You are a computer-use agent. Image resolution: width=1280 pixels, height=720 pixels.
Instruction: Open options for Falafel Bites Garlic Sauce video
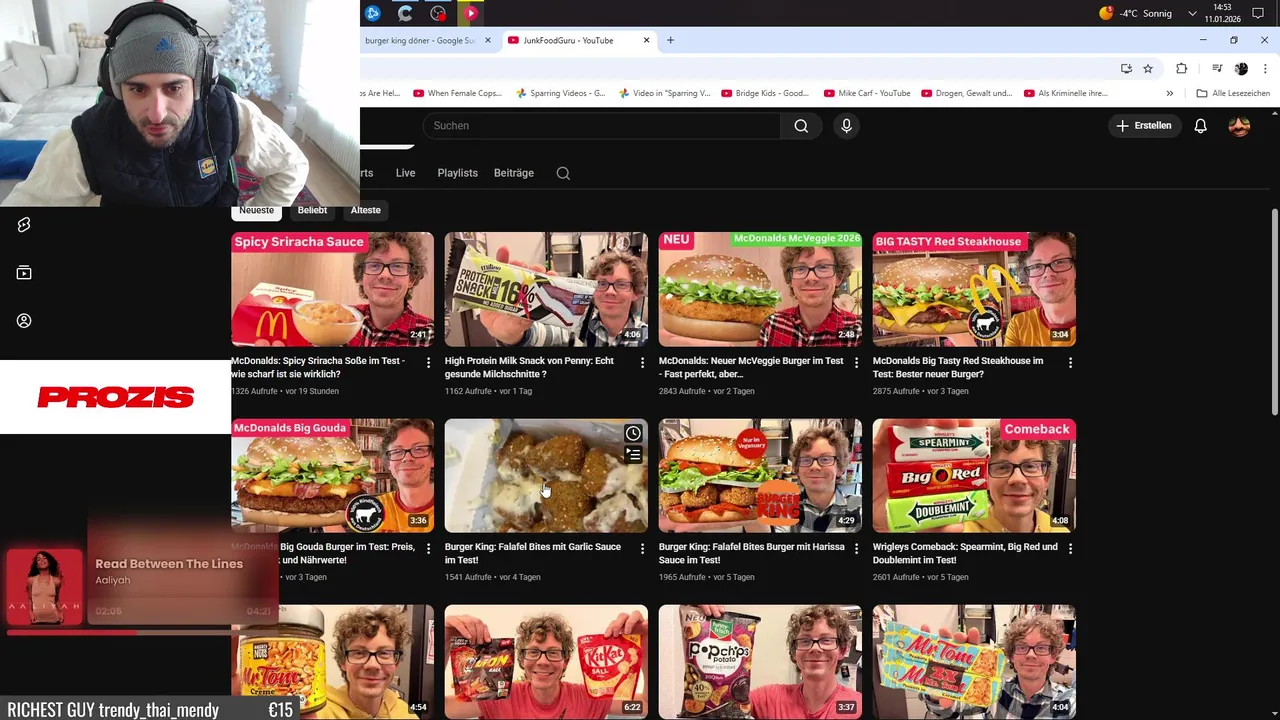pyautogui.click(x=642, y=549)
